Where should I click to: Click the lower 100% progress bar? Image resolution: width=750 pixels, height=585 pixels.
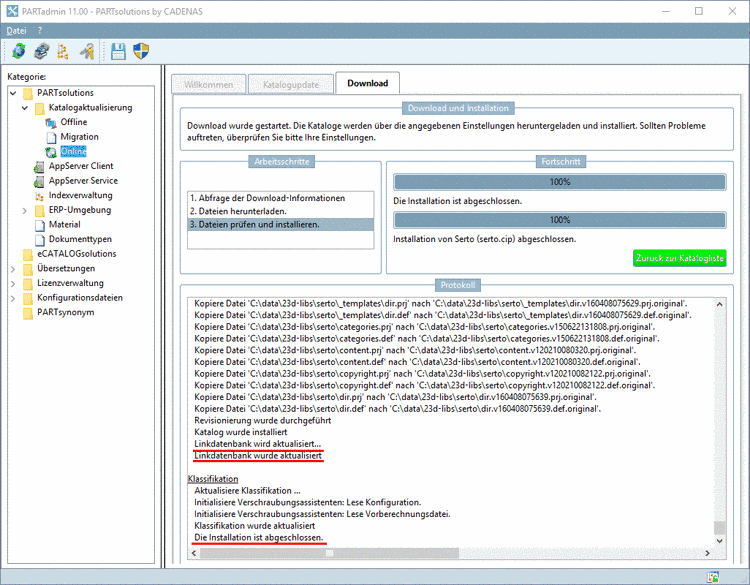tap(560, 220)
